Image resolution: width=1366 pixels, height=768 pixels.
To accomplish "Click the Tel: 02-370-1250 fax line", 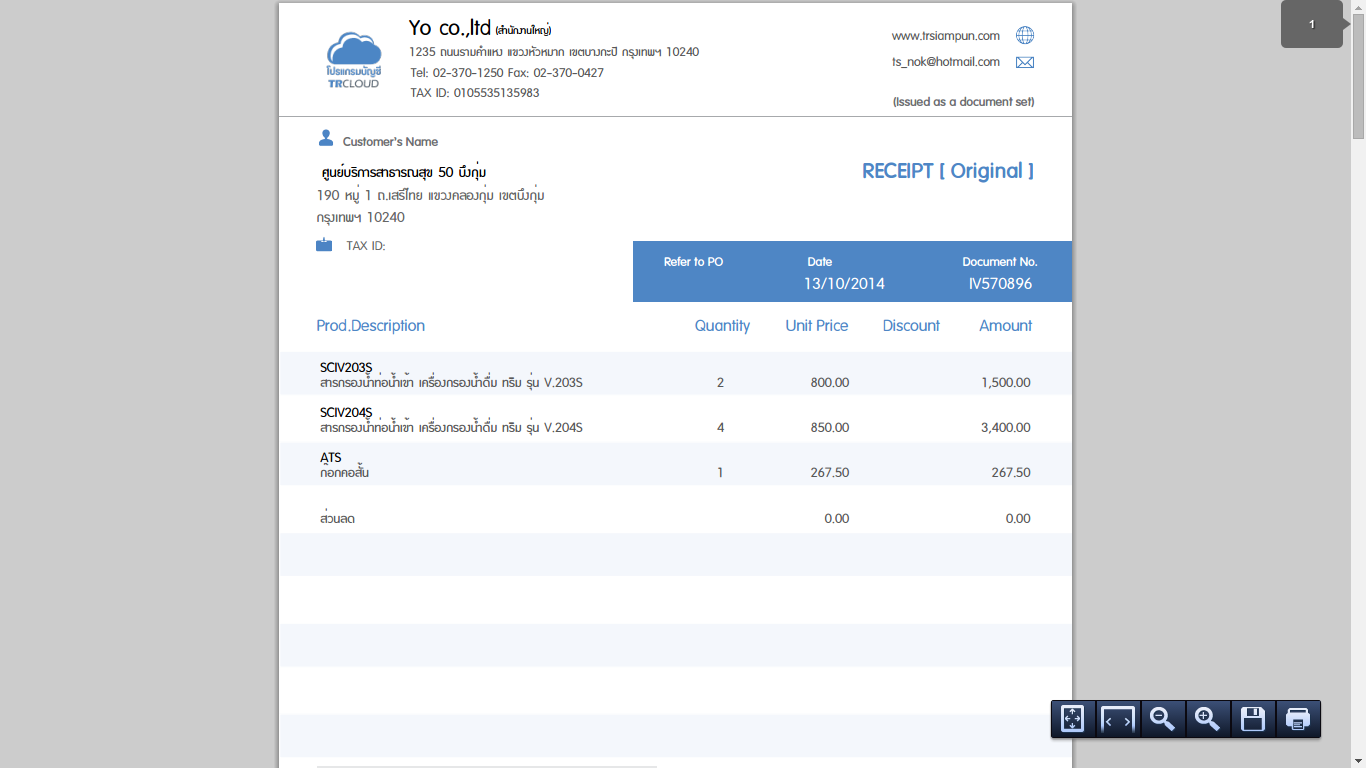I will pos(507,73).
